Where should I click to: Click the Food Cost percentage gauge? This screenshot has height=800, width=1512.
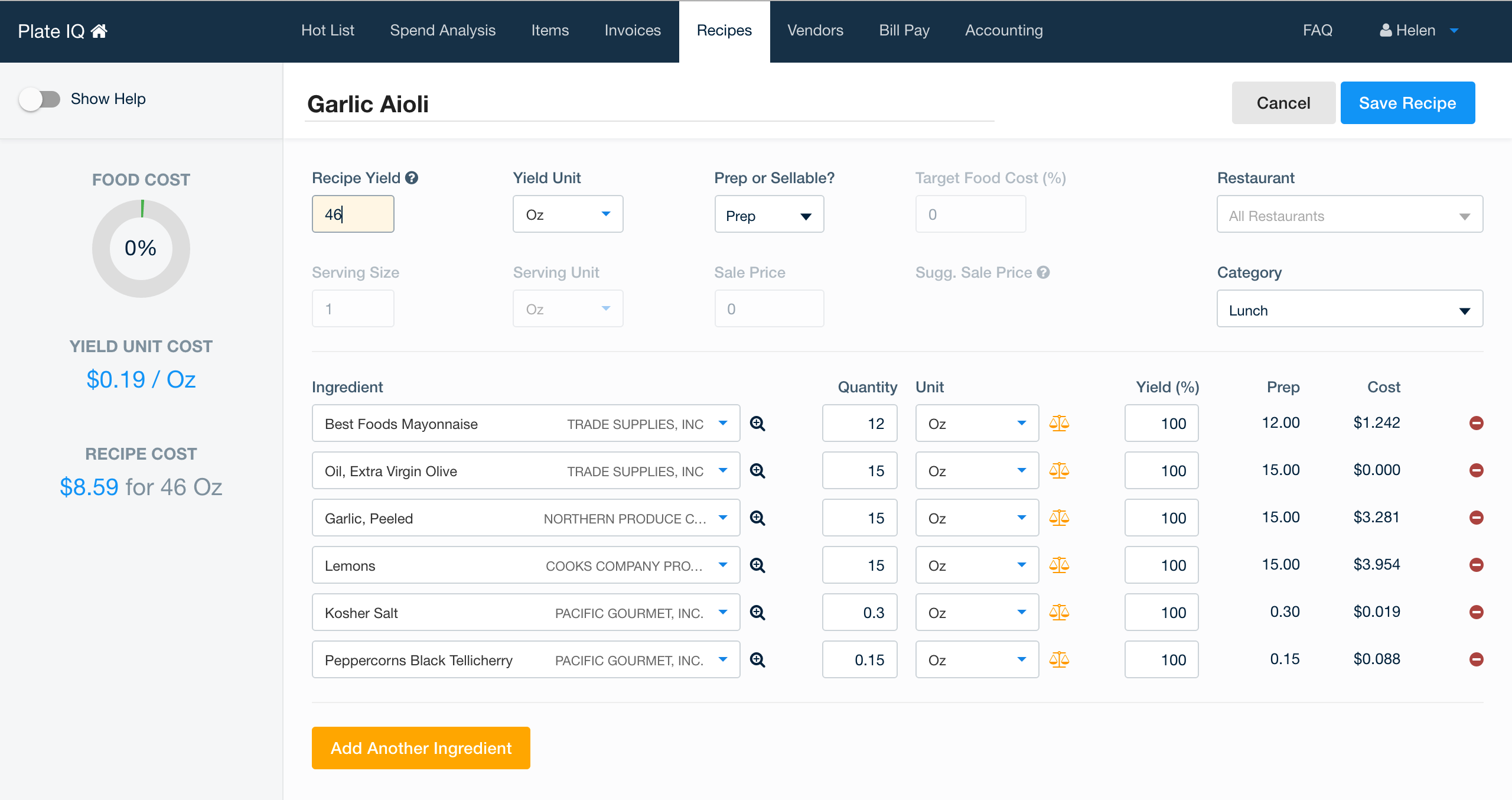click(x=141, y=248)
